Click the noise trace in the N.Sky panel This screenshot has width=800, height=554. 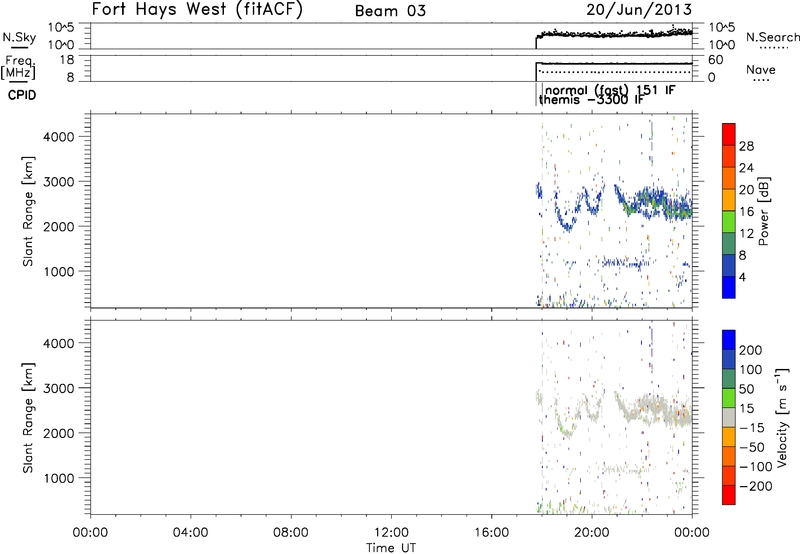pos(614,35)
